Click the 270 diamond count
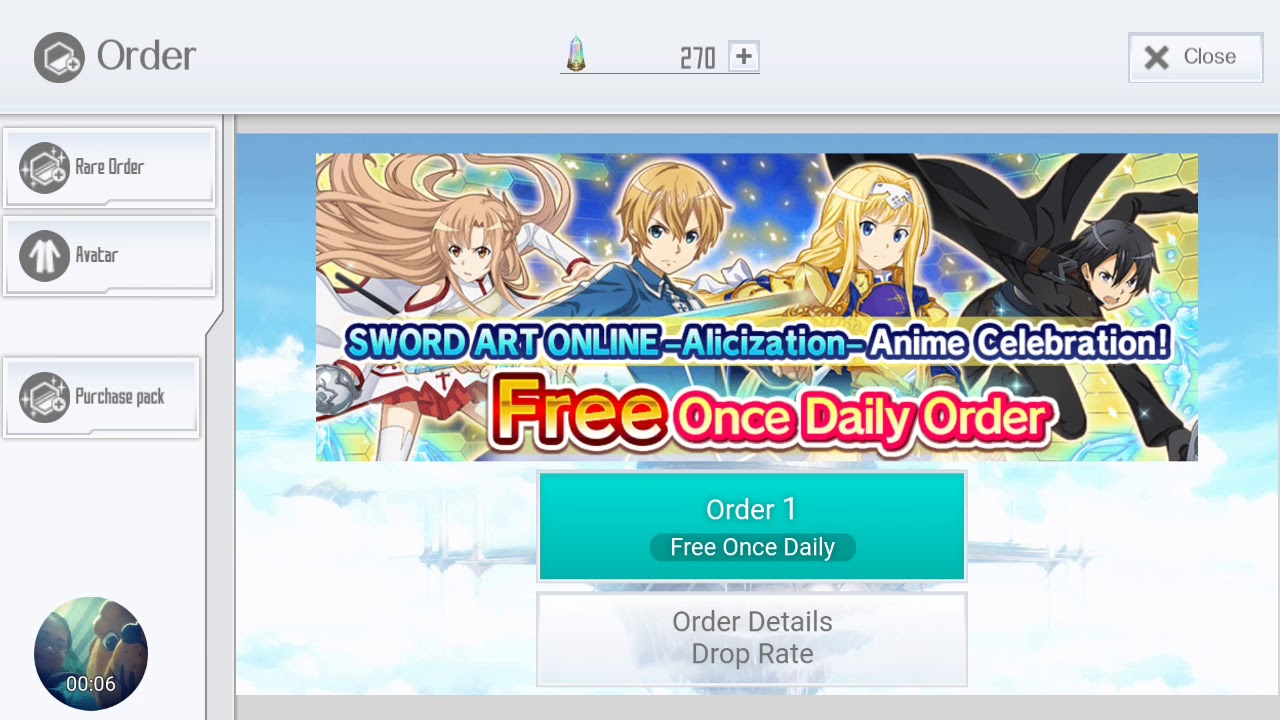This screenshot has width=1280, height=720. (697, 58)
